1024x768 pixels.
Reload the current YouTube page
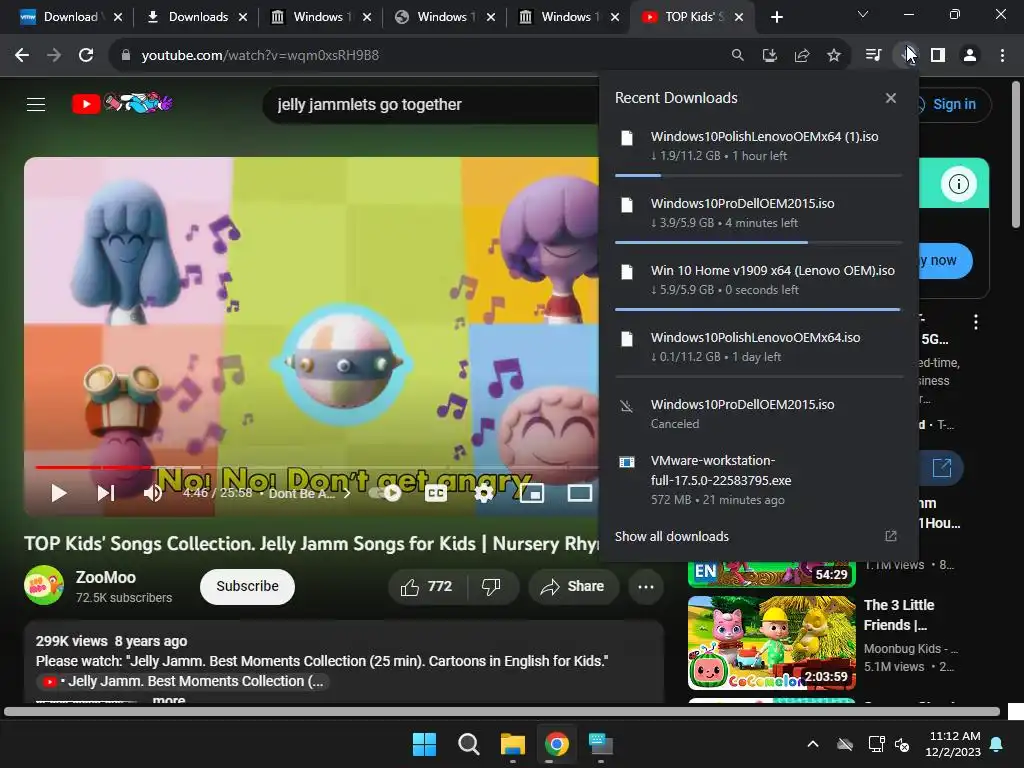click(x=86, y=56)
